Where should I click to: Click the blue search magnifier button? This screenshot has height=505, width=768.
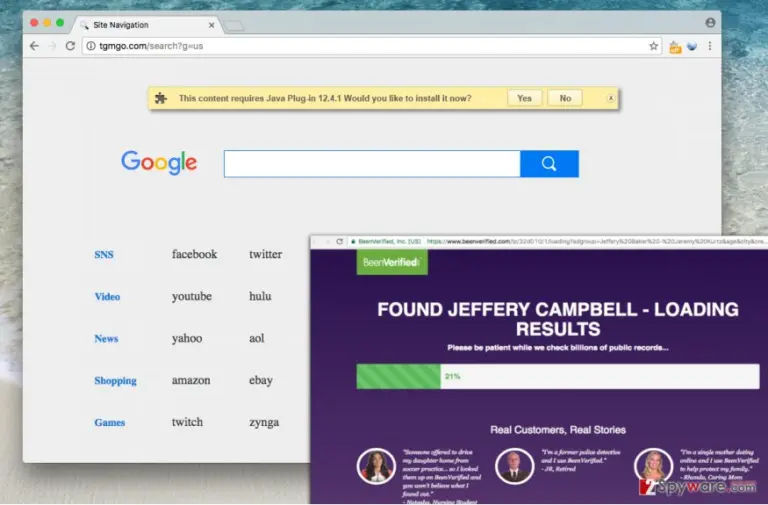click(549, 164)
